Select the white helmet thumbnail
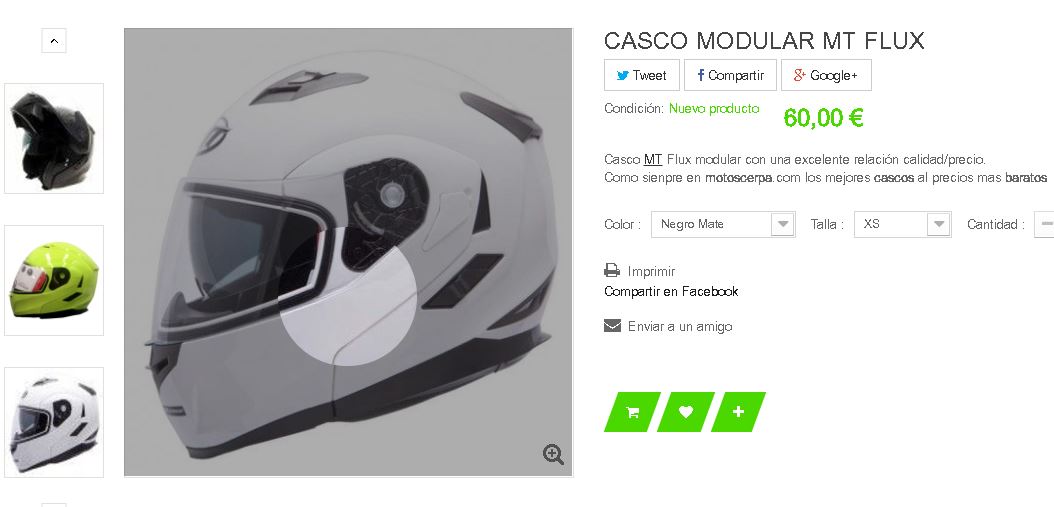1054x507 pixels. [x=54, y=422]
